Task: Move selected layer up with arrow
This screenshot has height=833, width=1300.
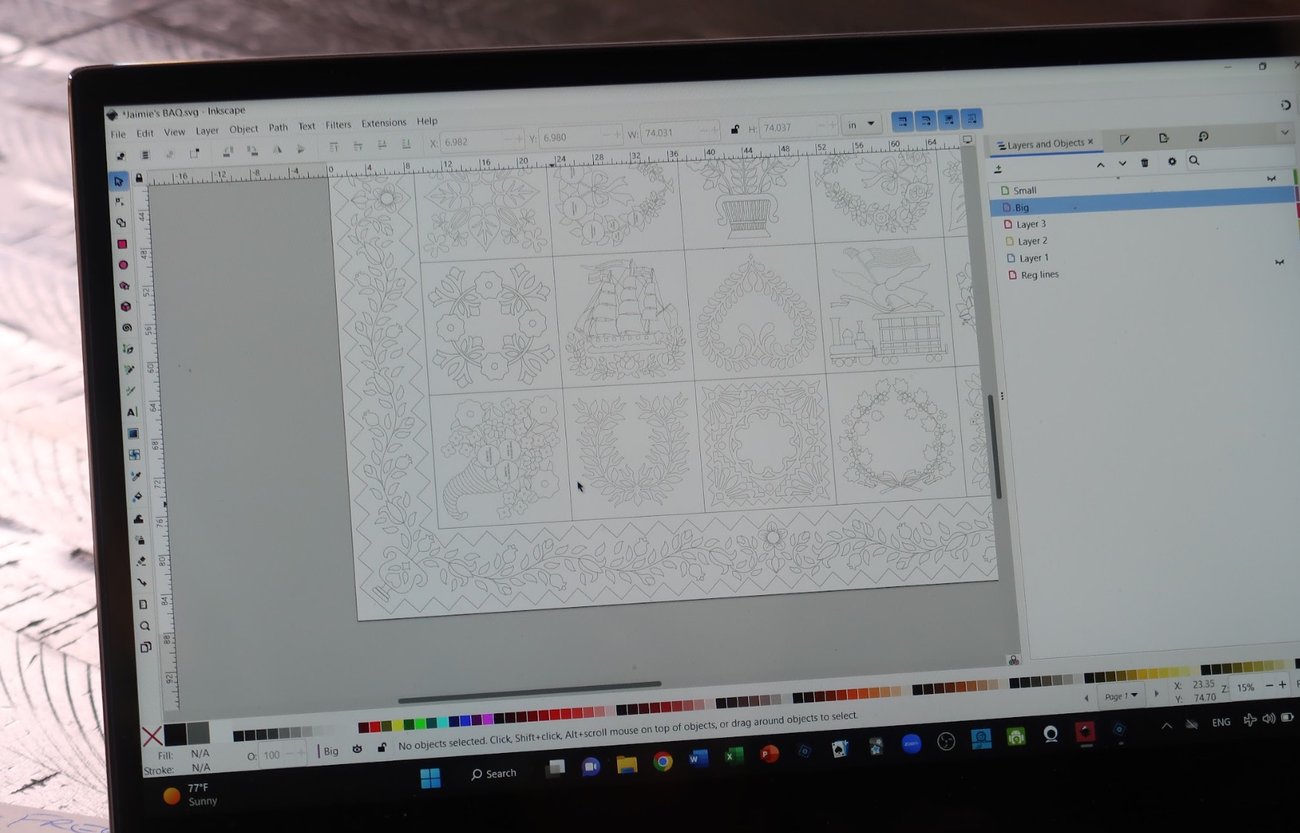Action: tap(1101, 164)
